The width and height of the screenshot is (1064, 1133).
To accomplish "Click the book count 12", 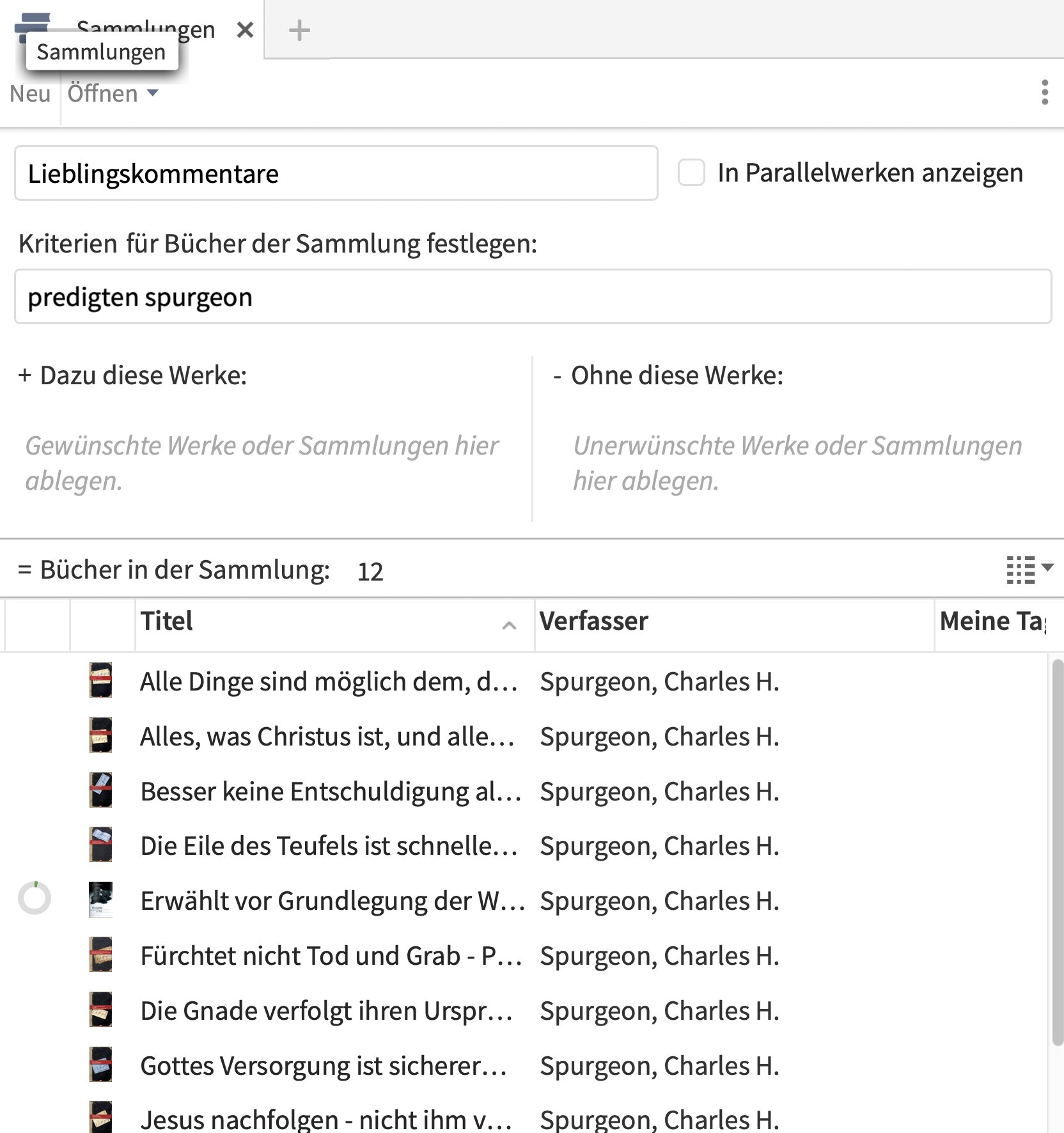I will point(370,572).
